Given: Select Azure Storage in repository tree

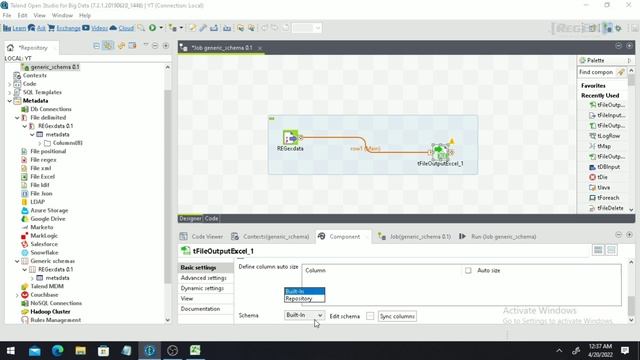Looking at the screenshot, I should click(49, 210).
